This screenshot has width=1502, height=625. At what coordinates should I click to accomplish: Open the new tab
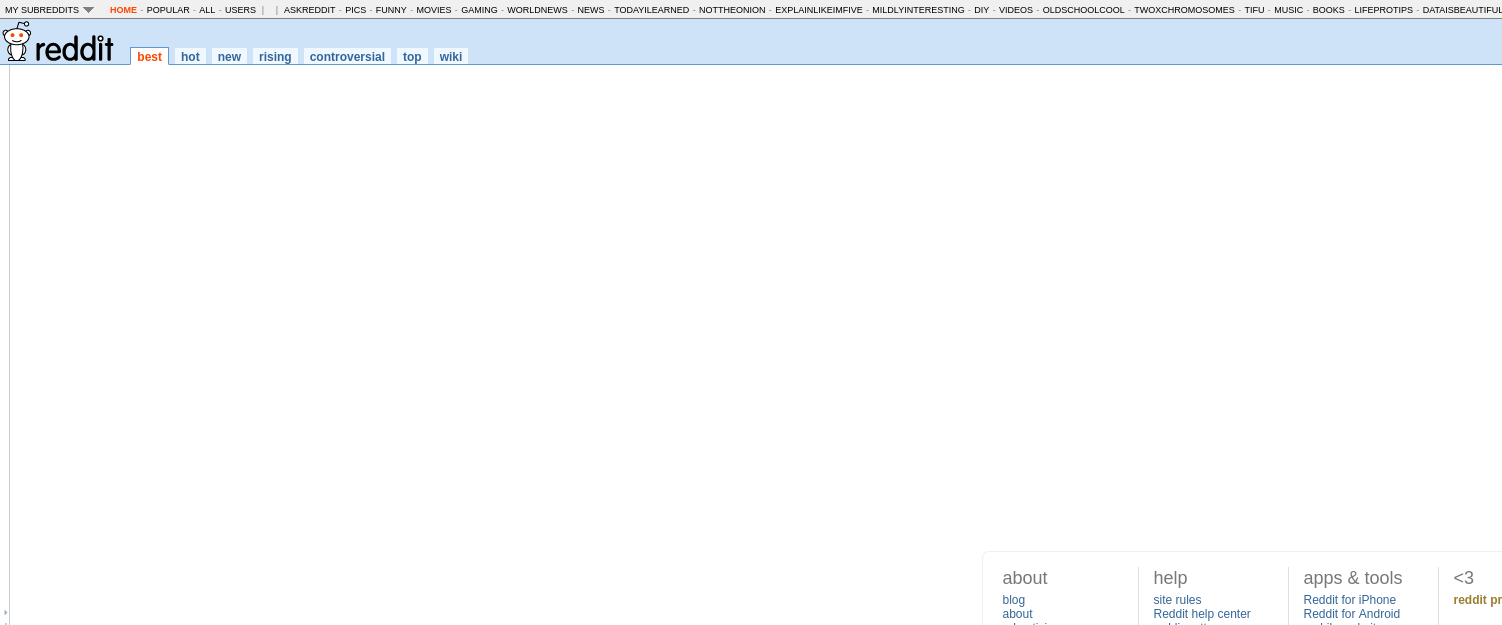(x=229, y=57)
